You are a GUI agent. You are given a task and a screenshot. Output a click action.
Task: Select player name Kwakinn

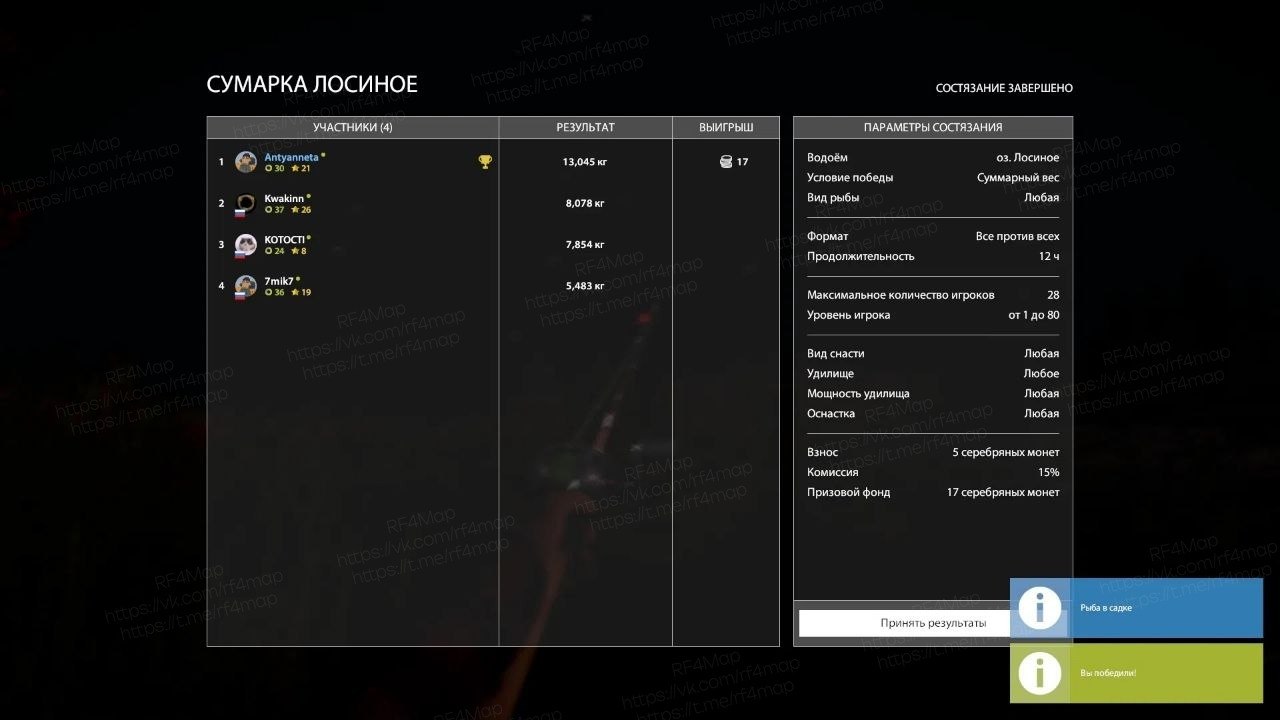[284, 198]
